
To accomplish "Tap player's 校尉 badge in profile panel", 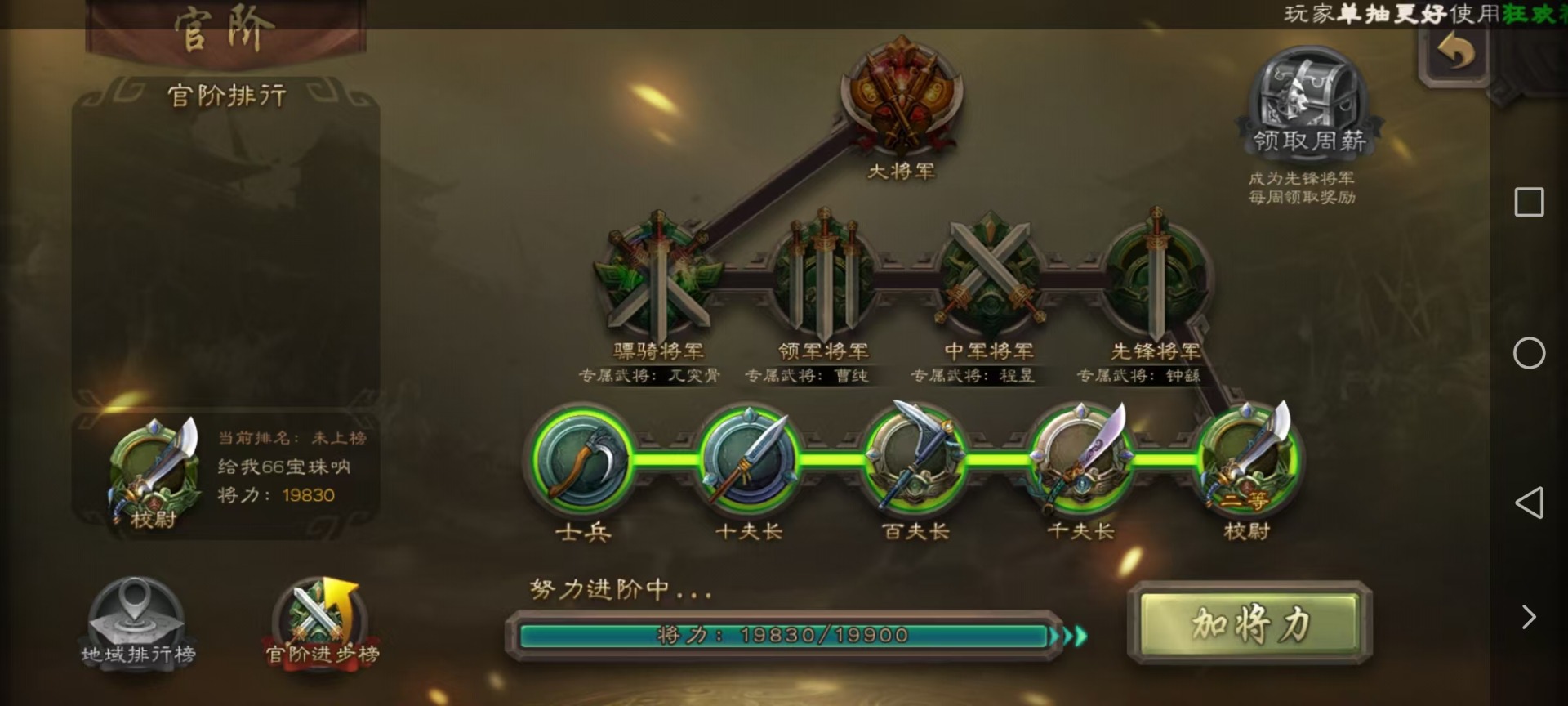I will click(x=155, y=474).
